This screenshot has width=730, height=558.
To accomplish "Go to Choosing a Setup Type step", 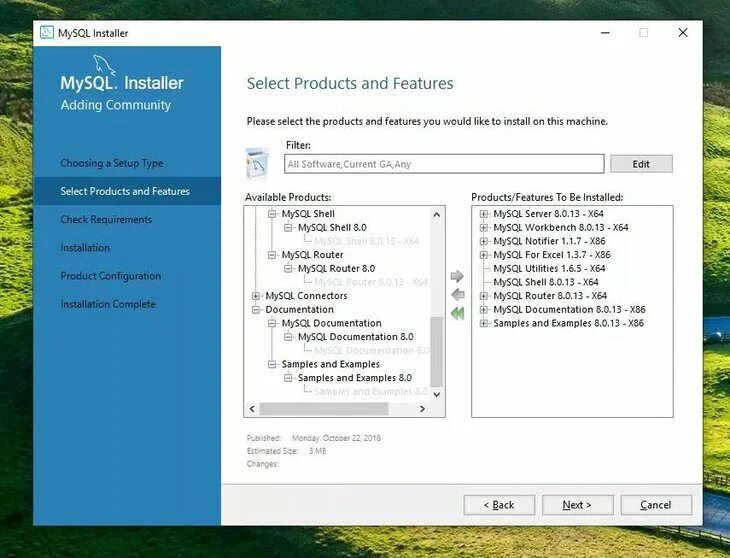I will 112,163.
